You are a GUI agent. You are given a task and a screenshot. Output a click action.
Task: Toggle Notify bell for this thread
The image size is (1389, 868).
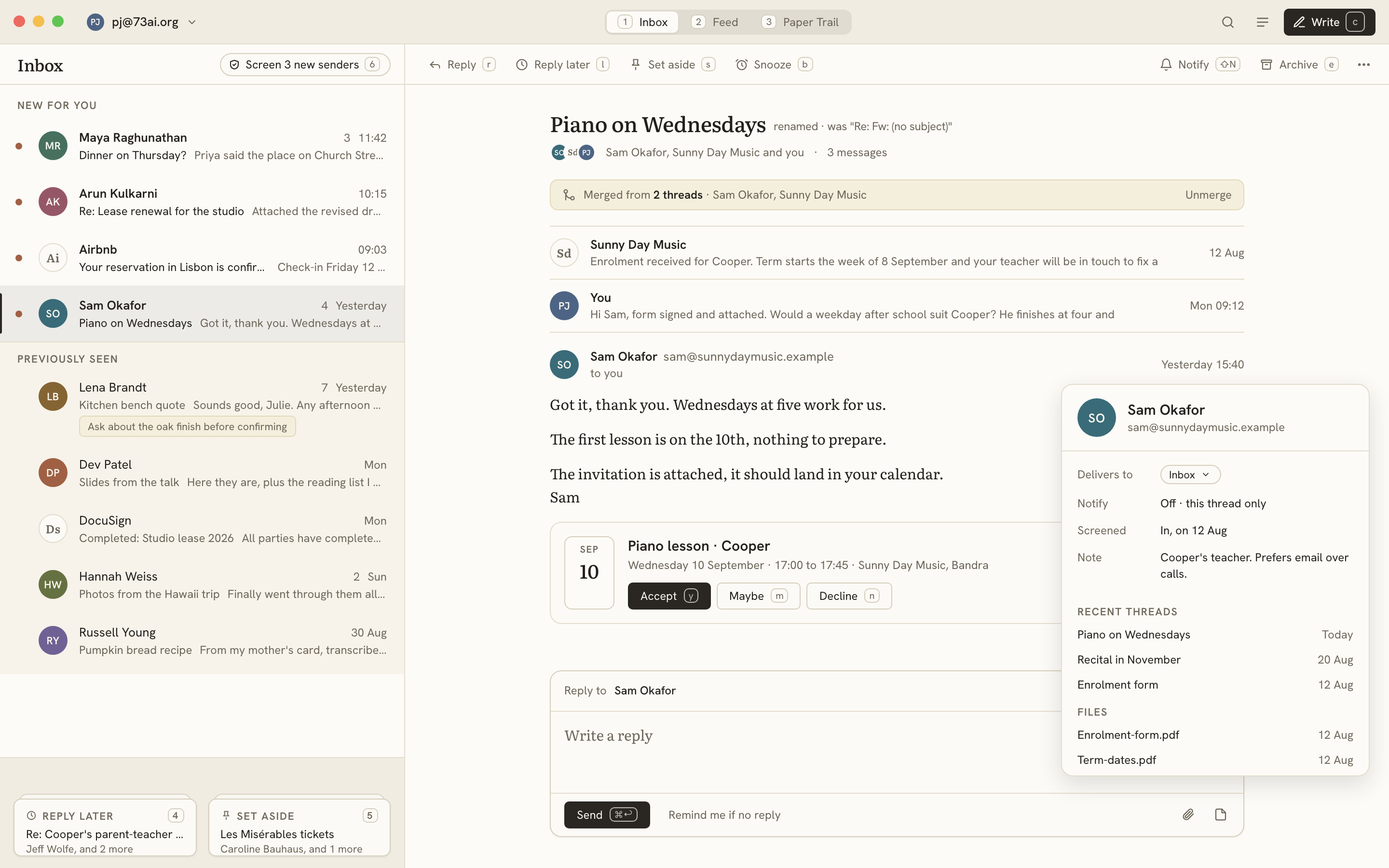(1199, 64)
